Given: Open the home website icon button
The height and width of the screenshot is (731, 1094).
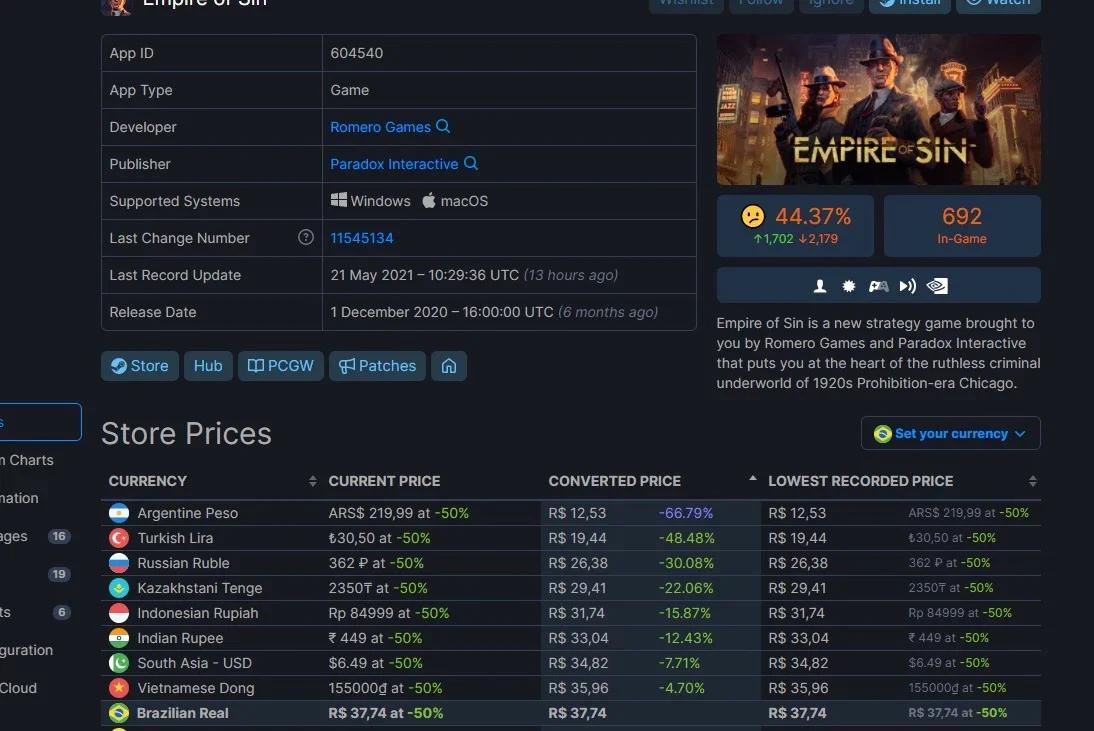Looking at the screenshot, I should 449,366.
